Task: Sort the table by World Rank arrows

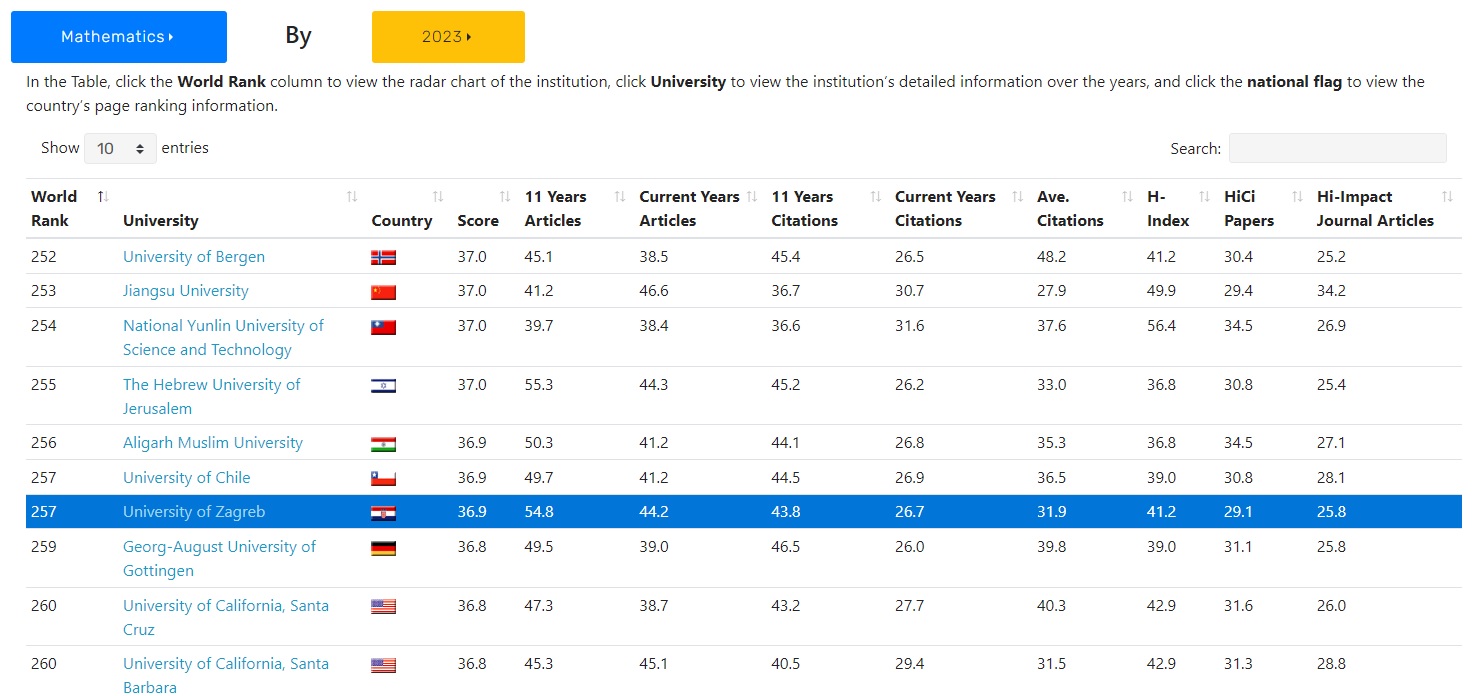Action: [x=102, y=196]
